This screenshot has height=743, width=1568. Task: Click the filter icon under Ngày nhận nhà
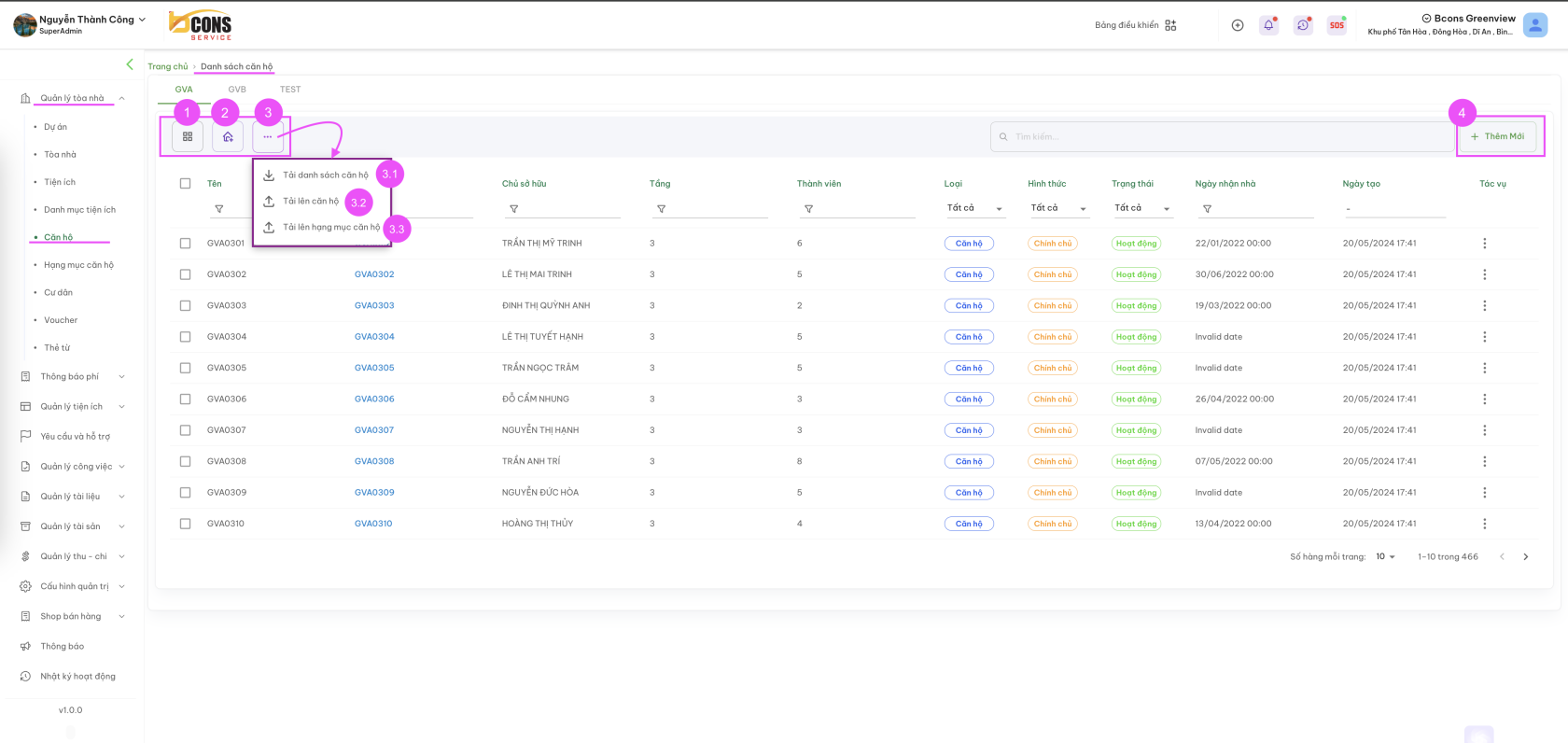1207,209
